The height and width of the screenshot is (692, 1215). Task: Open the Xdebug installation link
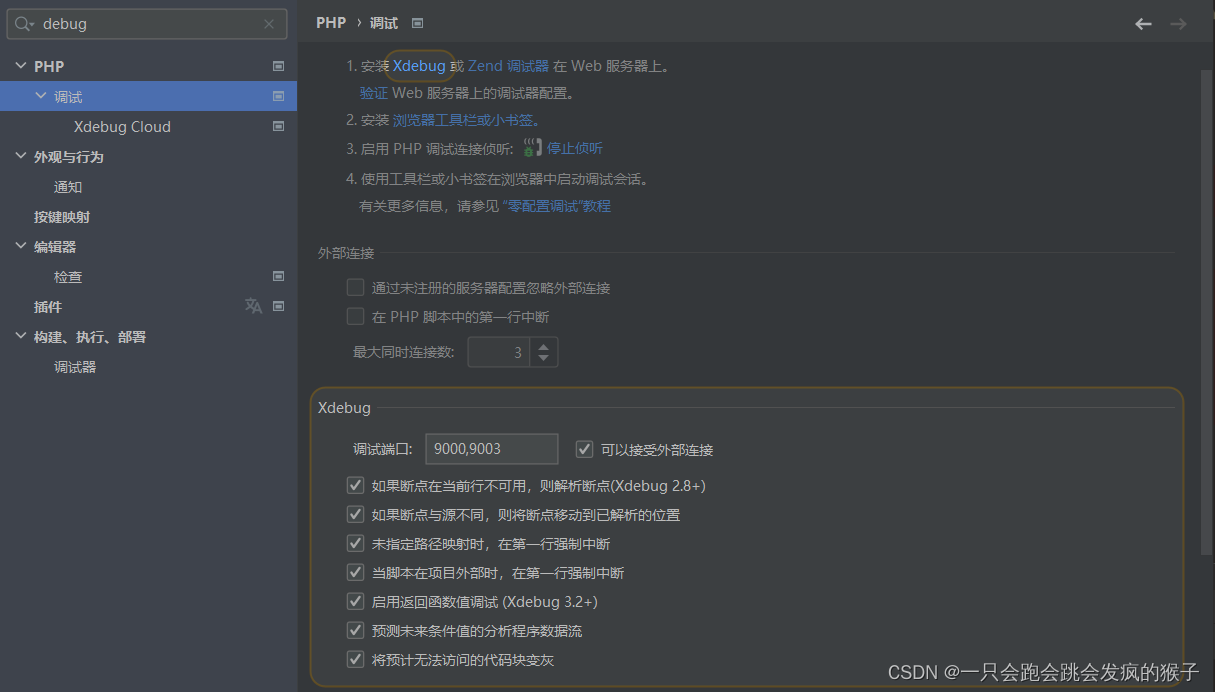[419, 65]
